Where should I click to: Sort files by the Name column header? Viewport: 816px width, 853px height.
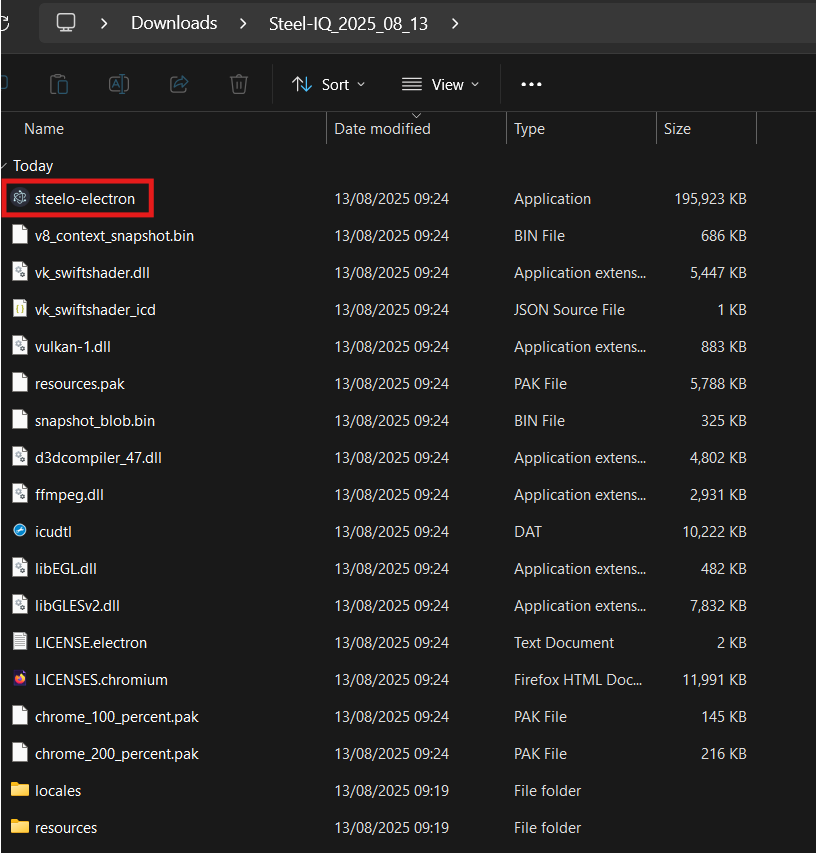click(44, 129)
